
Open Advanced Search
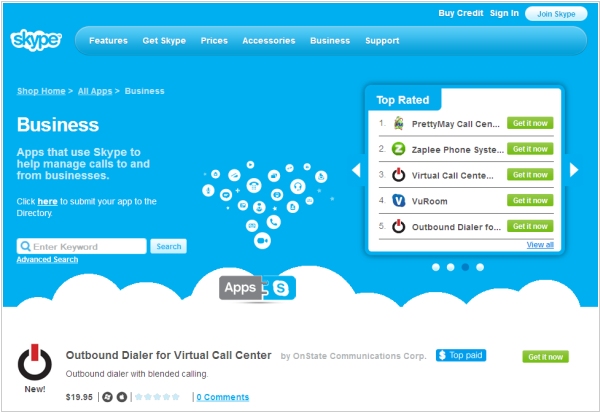tap(47, 259)
